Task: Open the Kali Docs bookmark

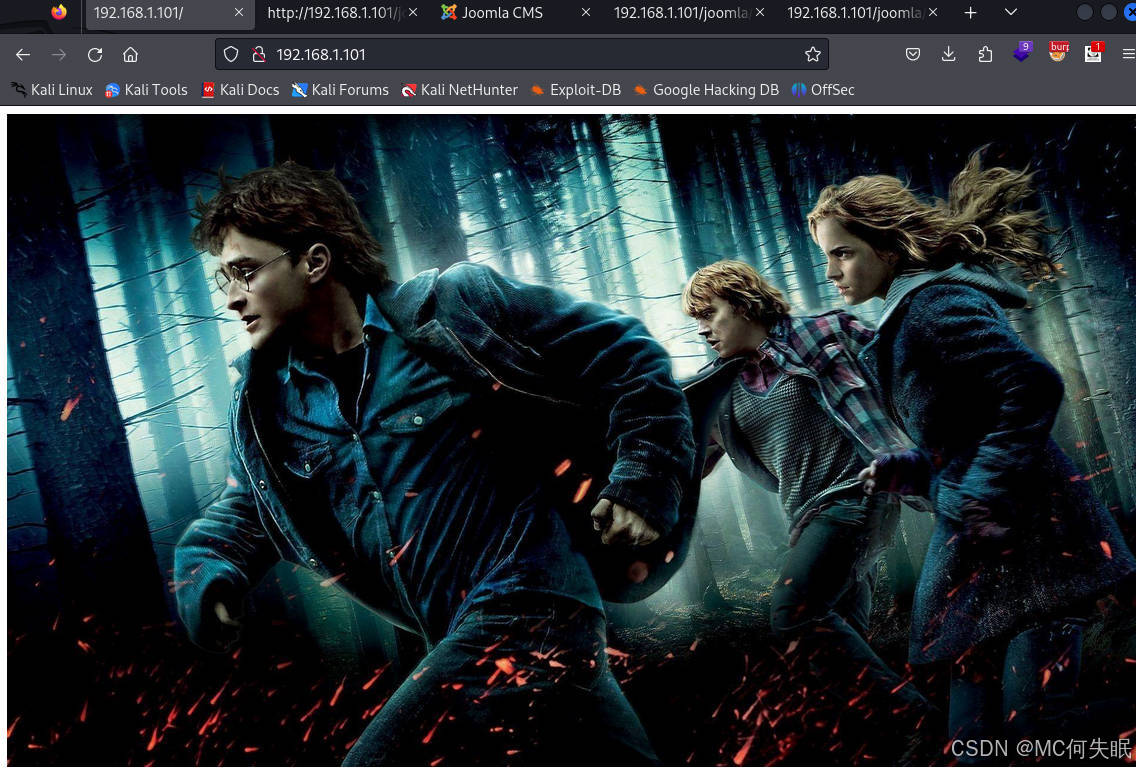Action: pos(241,90)
